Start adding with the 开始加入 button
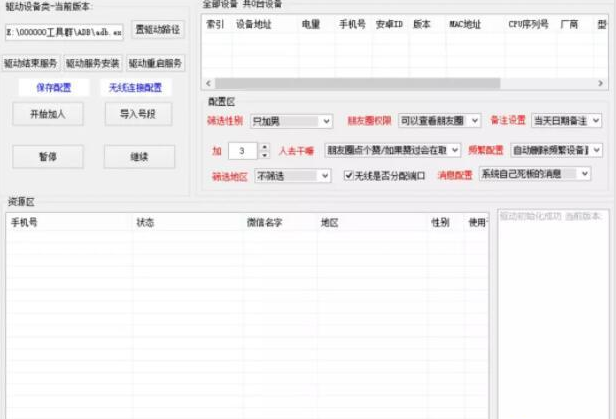616x419 pixels. (41, 114)
